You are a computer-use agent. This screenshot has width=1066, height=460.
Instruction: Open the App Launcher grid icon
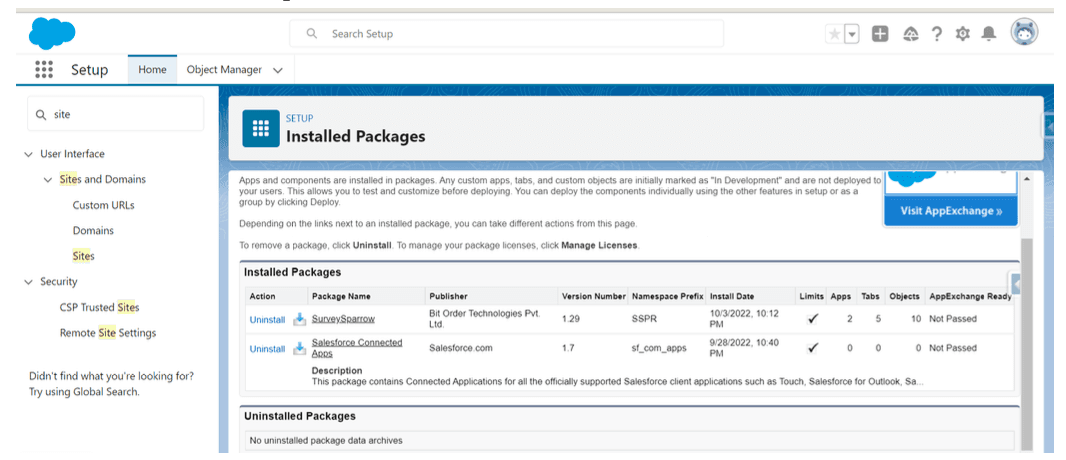(44, 70)
